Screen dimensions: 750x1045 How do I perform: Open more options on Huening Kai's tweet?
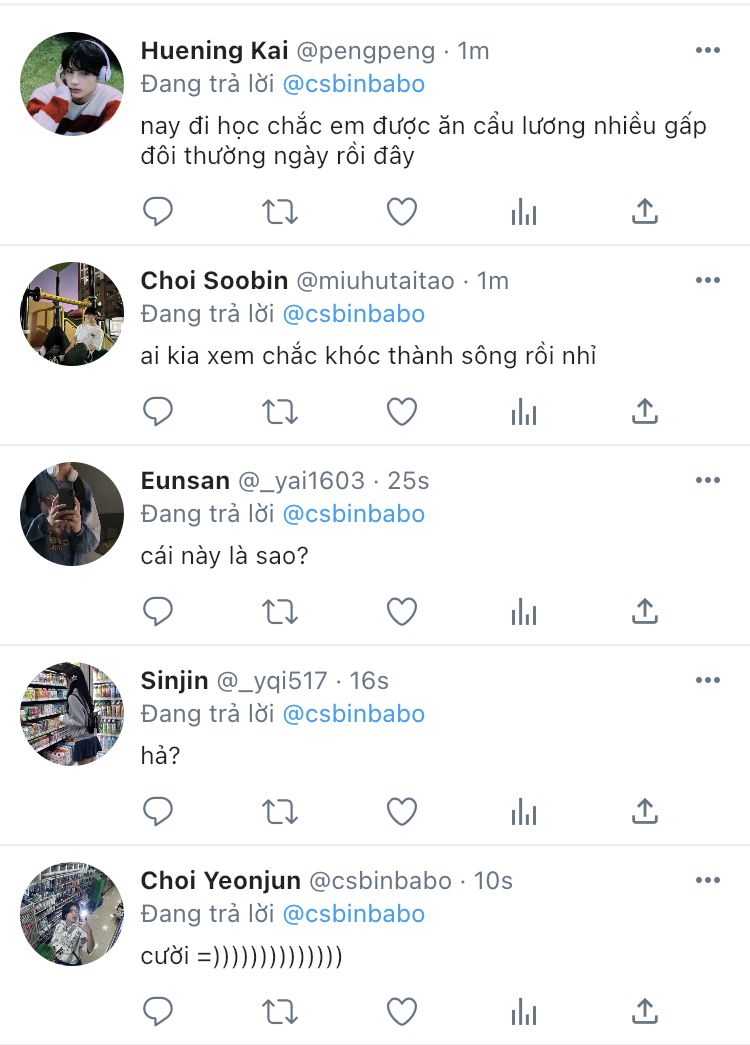[x=708, y=50]
